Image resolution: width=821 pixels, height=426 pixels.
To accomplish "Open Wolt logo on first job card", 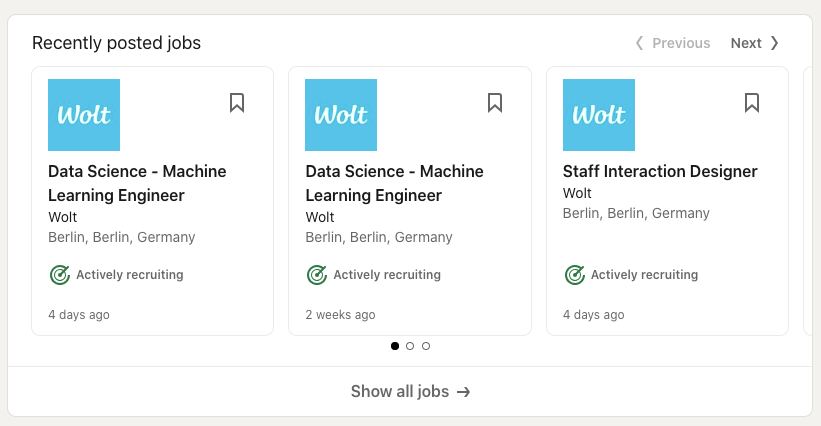I will (x=84, y=115).
